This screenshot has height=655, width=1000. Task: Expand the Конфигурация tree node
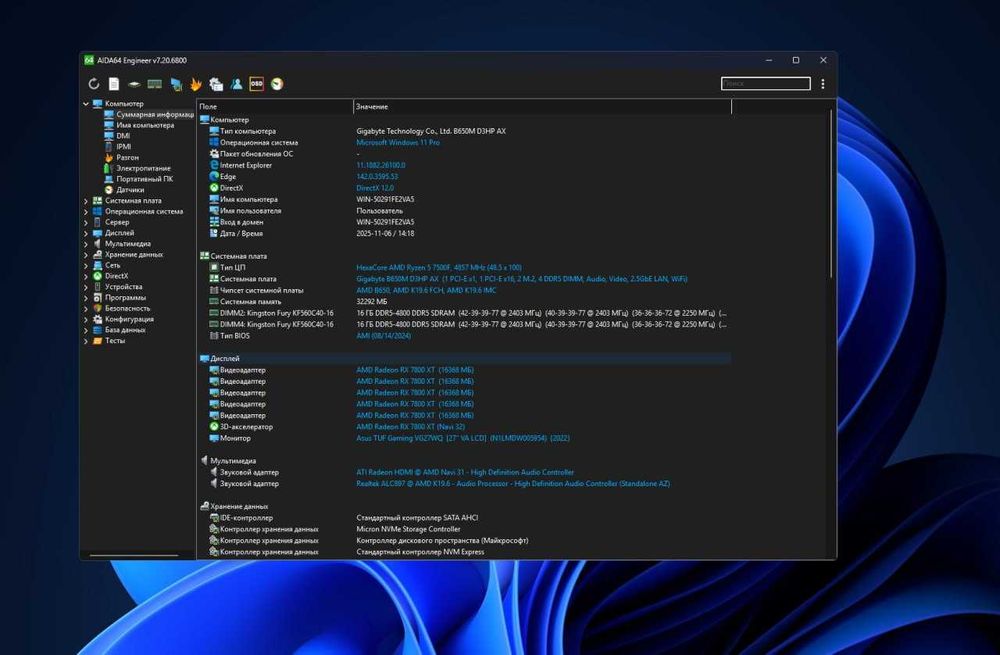(86, 319)
